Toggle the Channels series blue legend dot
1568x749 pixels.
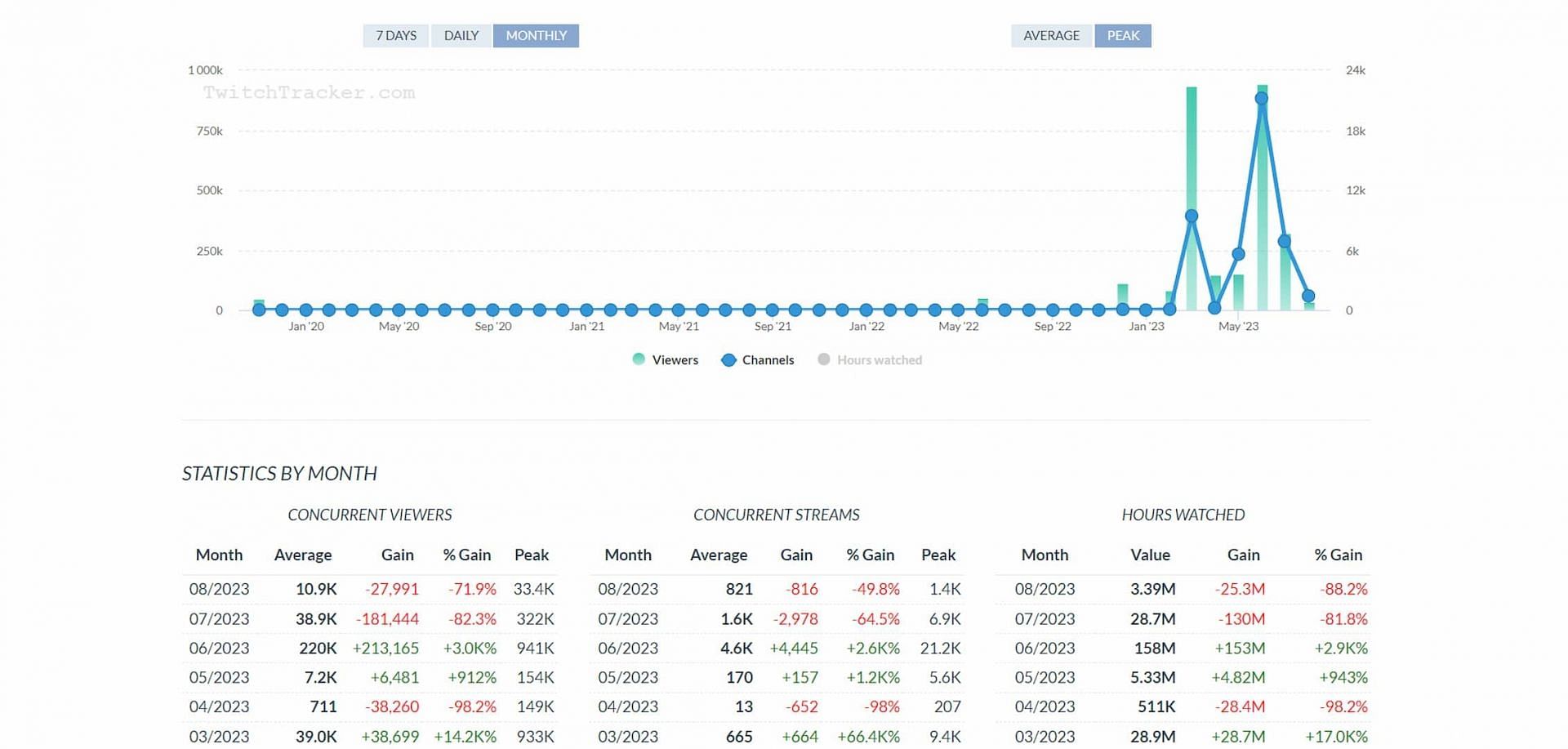click(x=728, y=360)
